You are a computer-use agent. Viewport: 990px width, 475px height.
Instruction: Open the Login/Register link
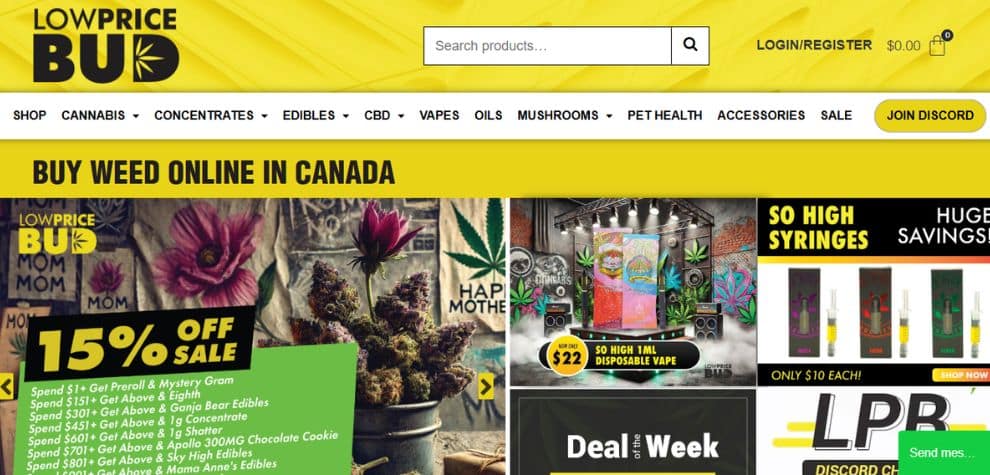coord(814,45)
